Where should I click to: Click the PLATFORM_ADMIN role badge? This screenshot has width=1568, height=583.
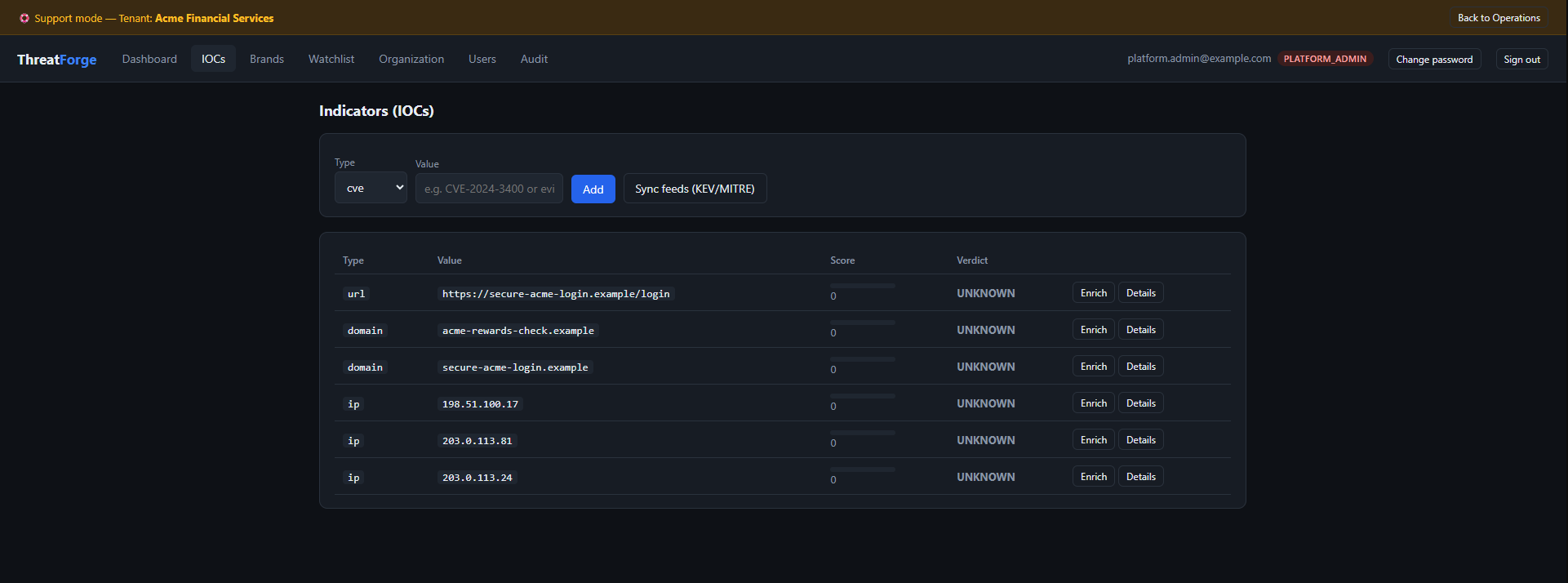click(1325, 59)
